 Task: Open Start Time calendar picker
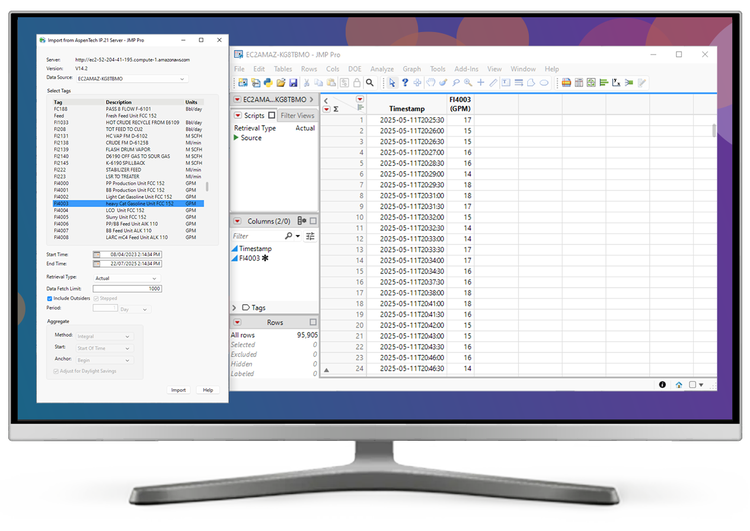coord(96,254)
